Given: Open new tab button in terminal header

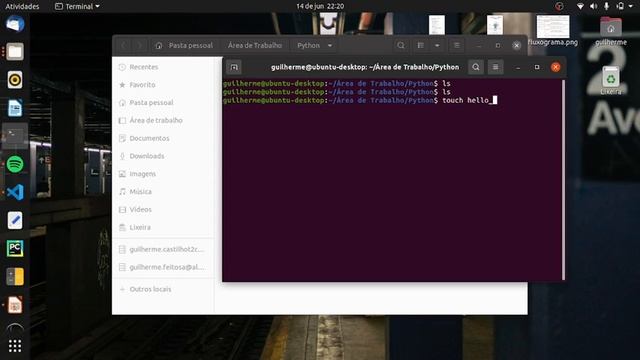Looking at the screenshot, I should 234,67.
